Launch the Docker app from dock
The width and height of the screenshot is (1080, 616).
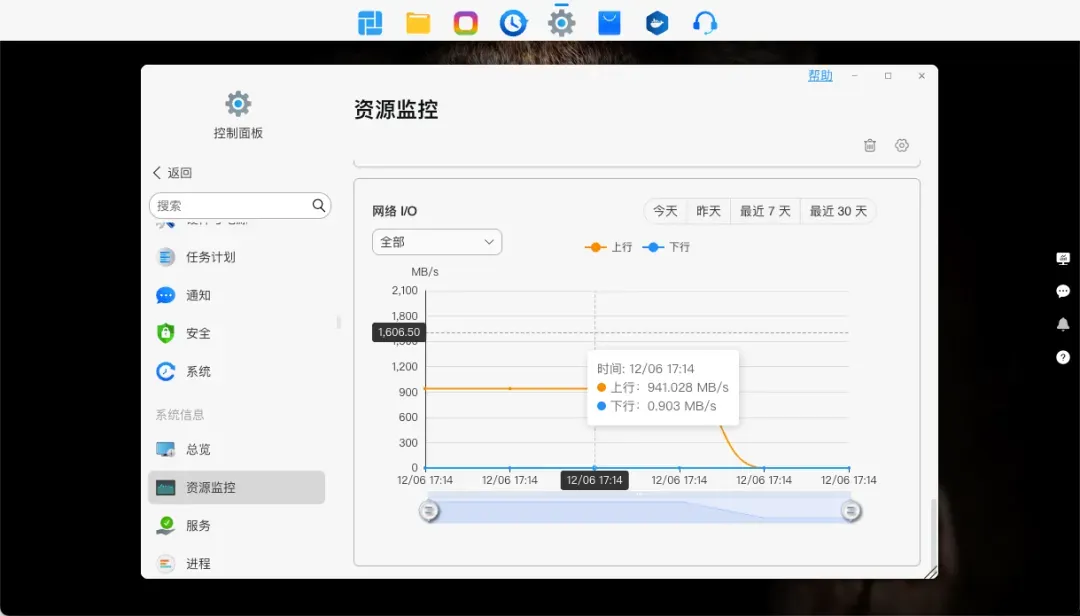click(x=657, y=23)
